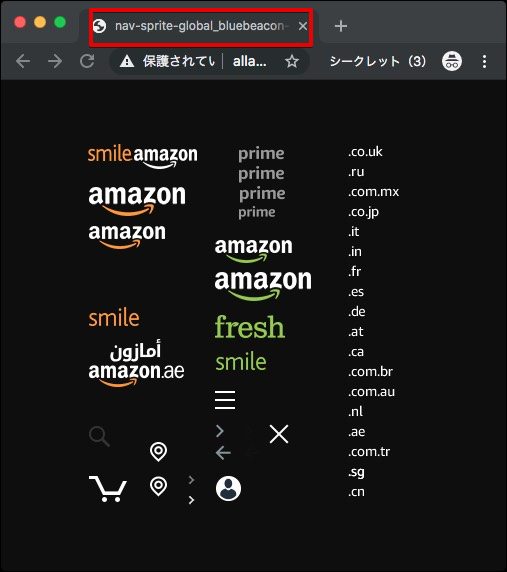Open a new tab with plus button
Screen dimensions: 507x572
341,26
